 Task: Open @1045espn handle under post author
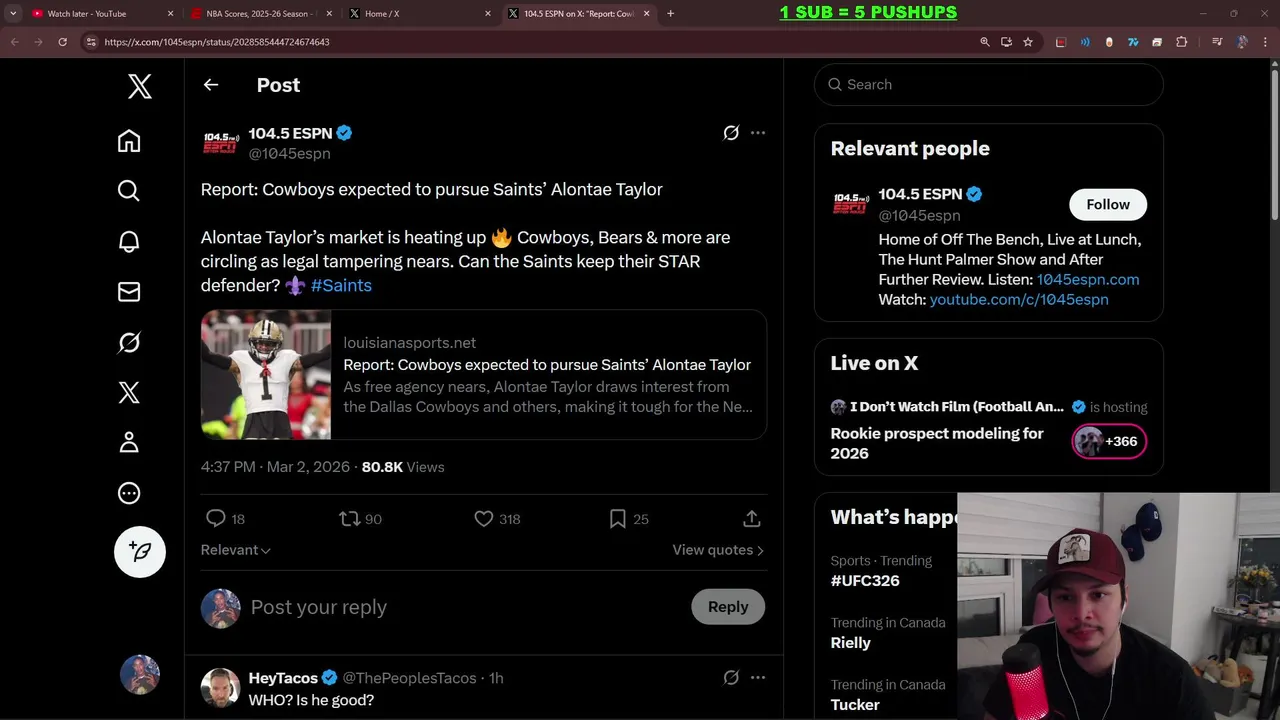pyautogui.click(x=289, y=154)
